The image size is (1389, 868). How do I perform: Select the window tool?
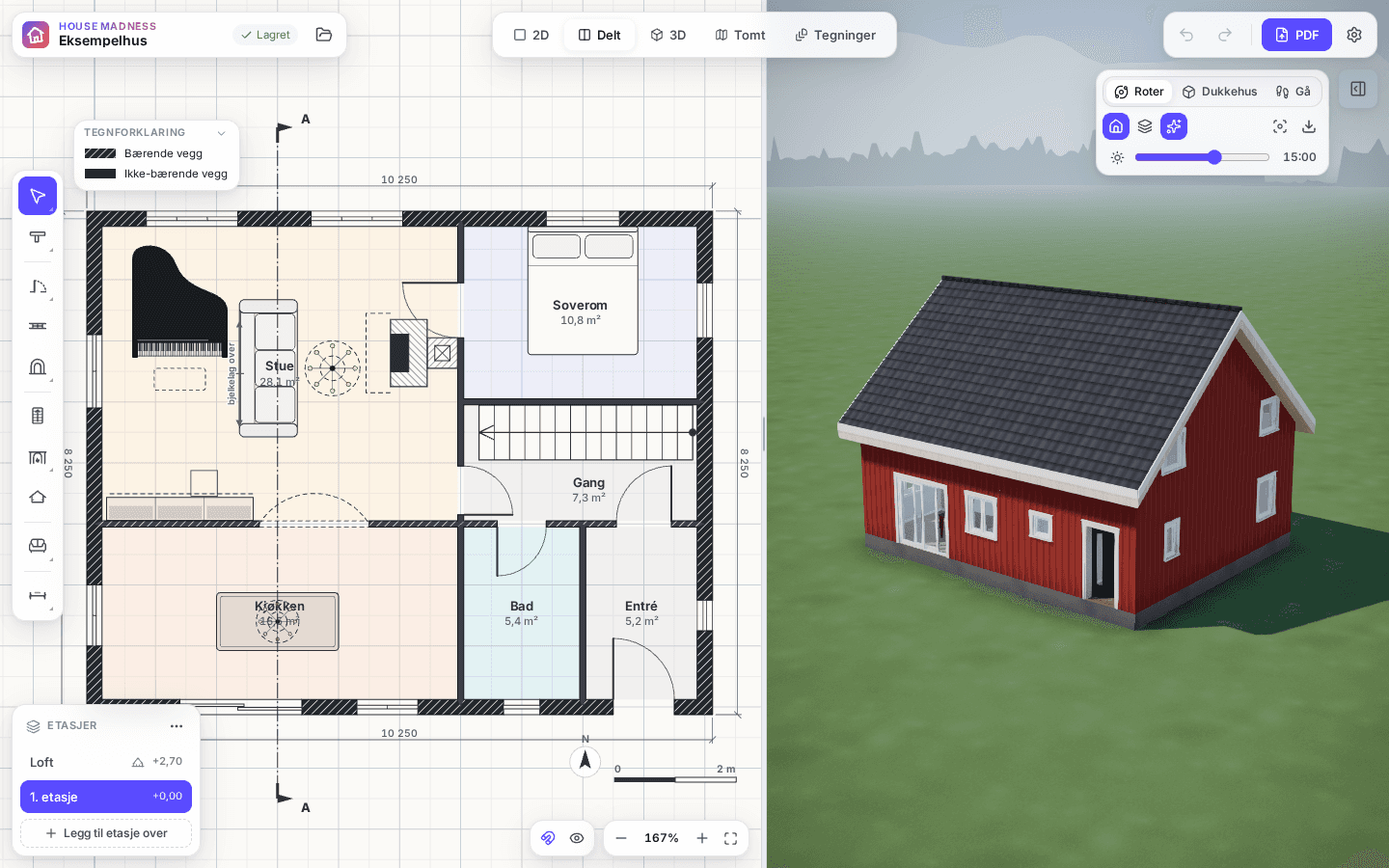pyautogui.click(x=38, y=326)
